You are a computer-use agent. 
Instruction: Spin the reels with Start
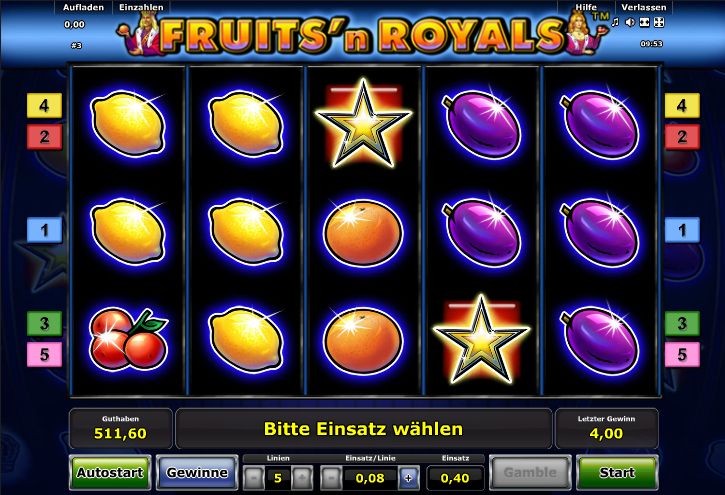pyautogui.click(x=617, y=472)
